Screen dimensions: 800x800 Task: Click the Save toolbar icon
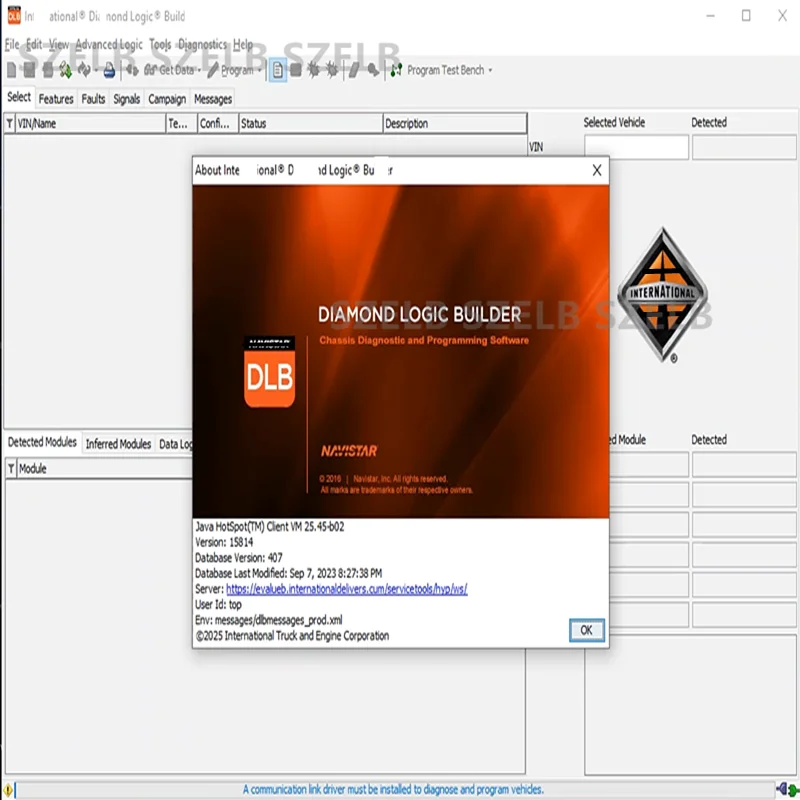[30, 70]
